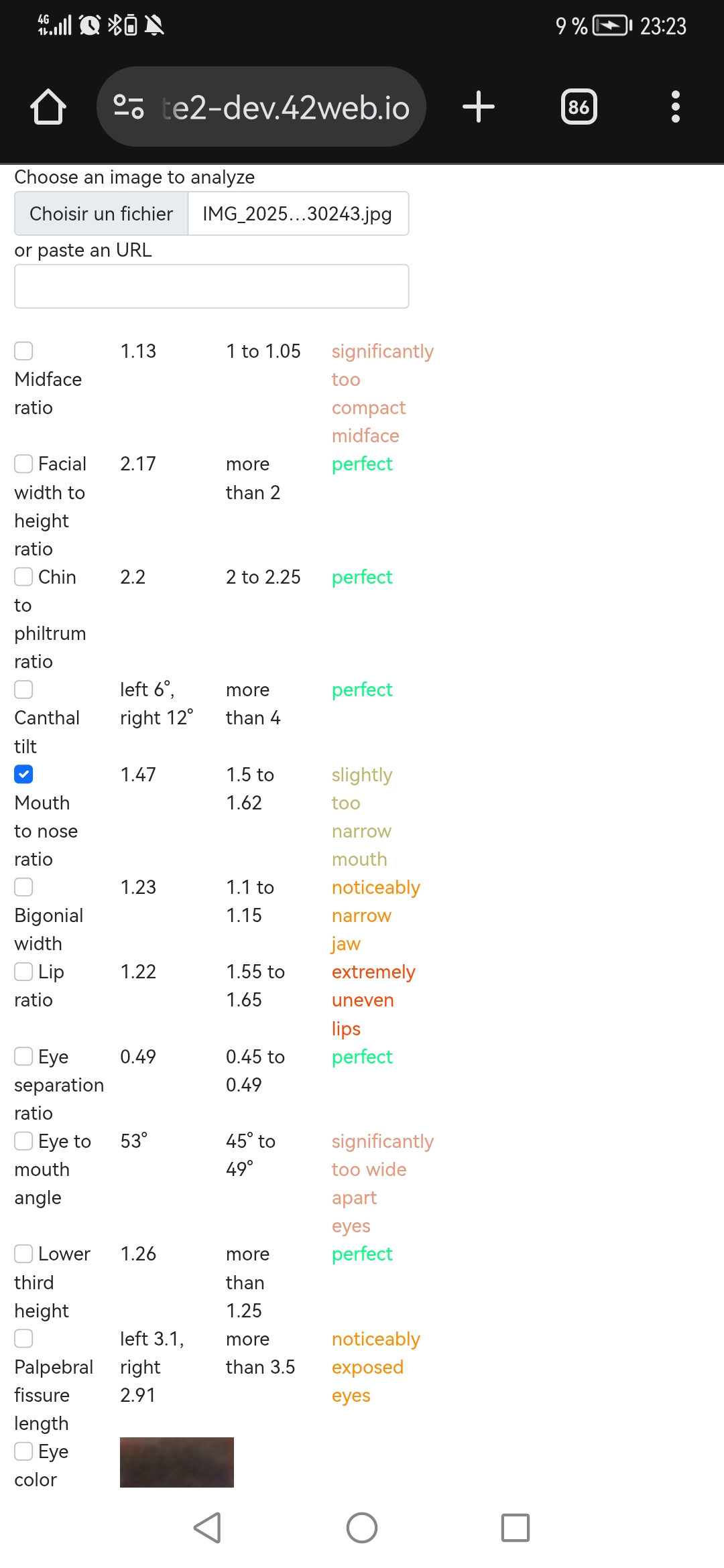
Task: Open the tab switcher showing 86 tabs
Action: tap(579, 107)
